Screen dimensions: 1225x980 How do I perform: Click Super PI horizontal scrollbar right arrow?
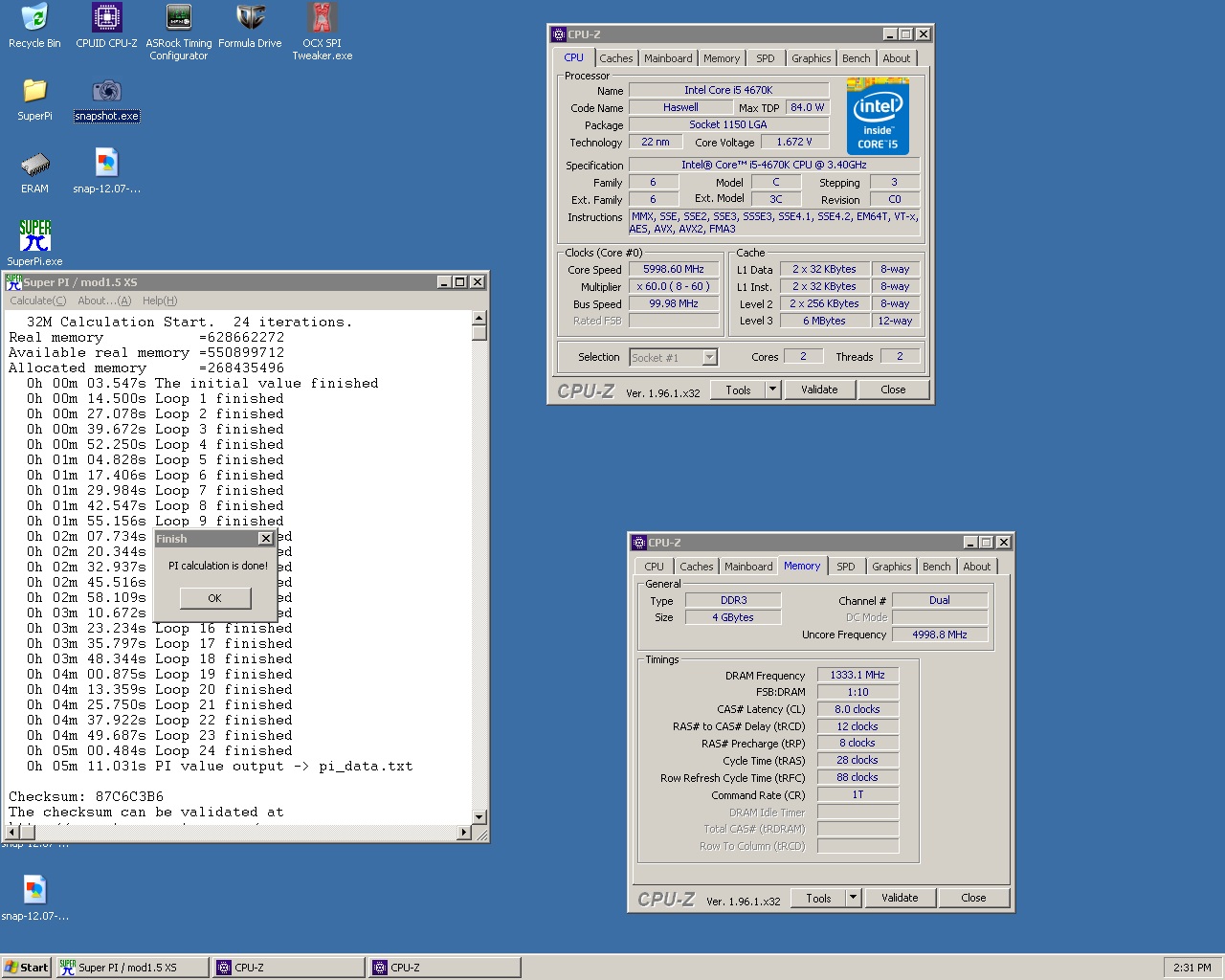(464, 833)
